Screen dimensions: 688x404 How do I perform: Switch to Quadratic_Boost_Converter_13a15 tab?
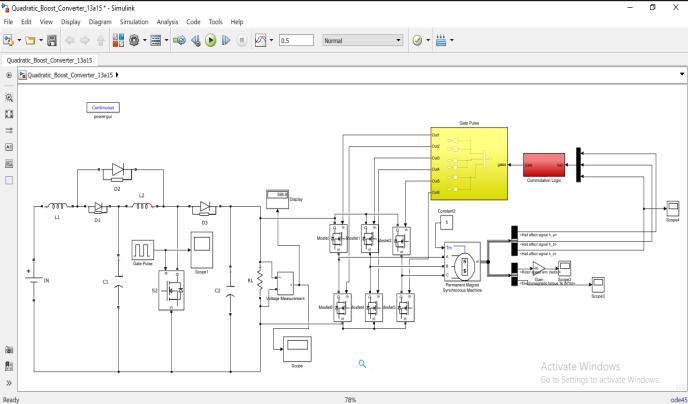49,61
